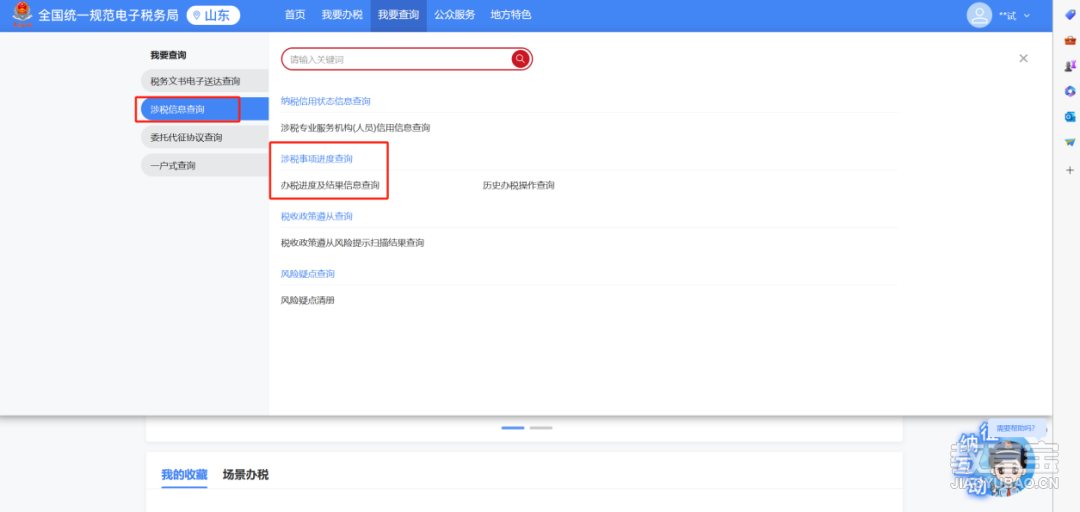Open the red toolbox icon in browser sidebar

[1070, 41]
